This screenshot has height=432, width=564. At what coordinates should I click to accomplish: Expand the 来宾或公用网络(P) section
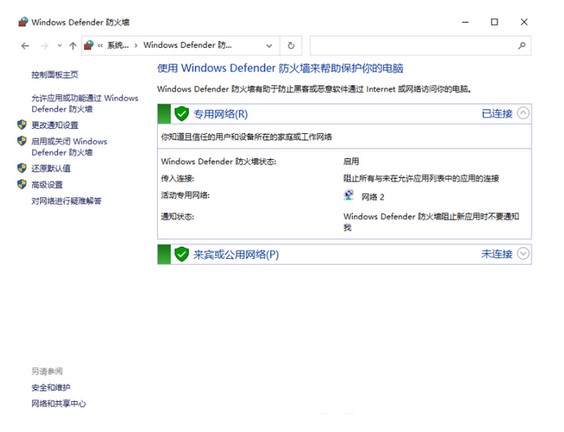click(523, 254)
